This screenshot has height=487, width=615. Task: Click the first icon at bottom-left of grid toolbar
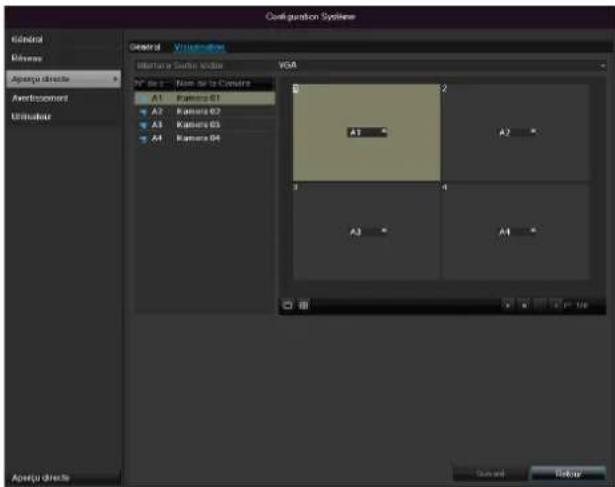point(287,305)
